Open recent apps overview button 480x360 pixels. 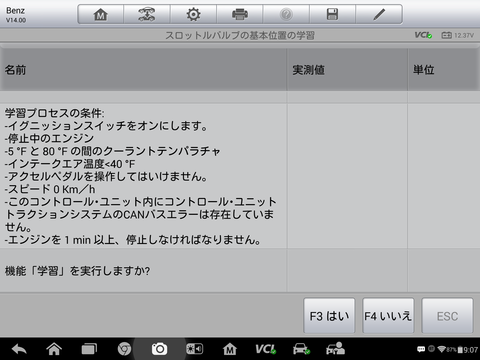[89, 349]
